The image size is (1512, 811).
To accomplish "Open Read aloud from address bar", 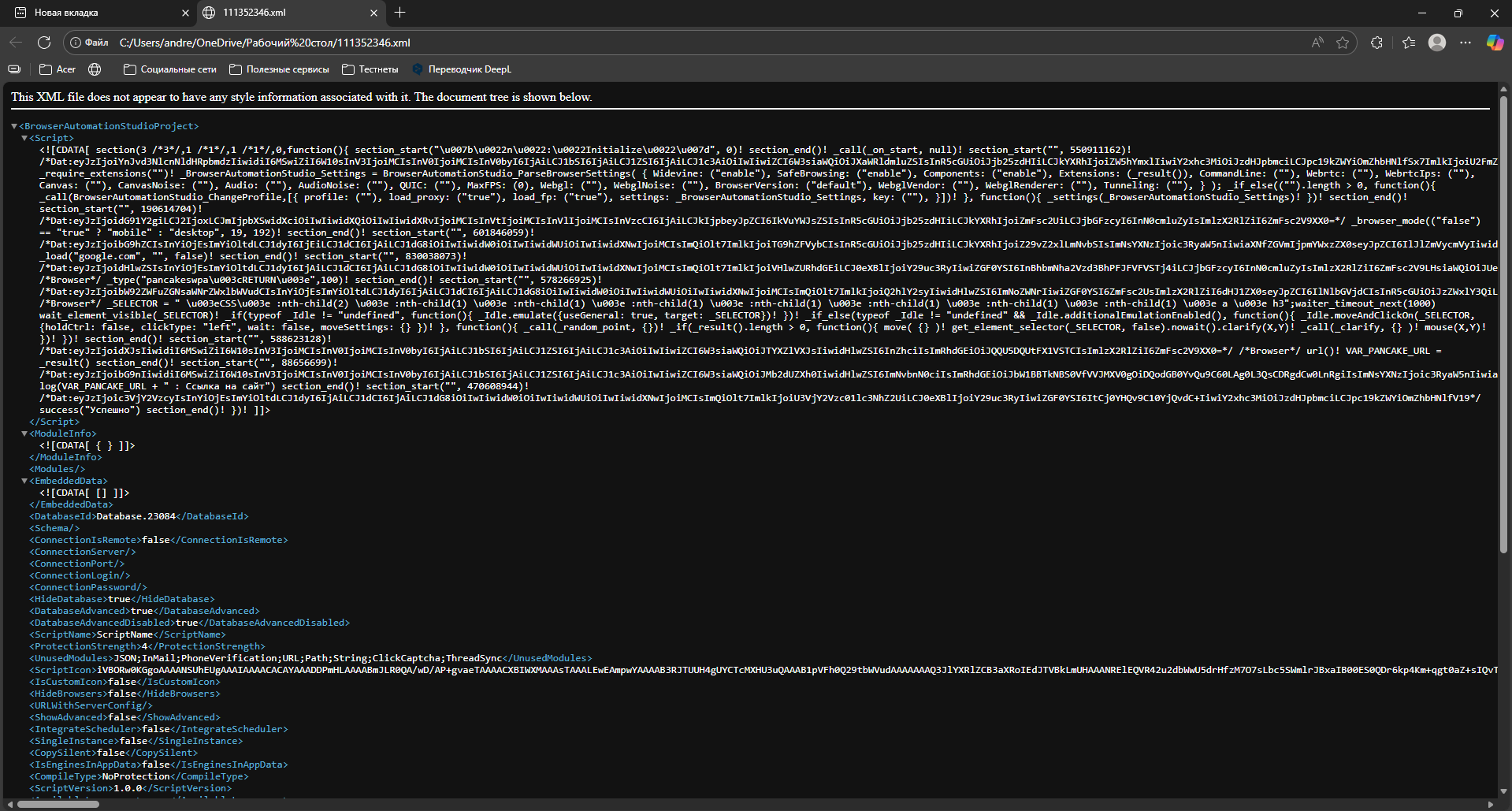I will pos(1317,43).
